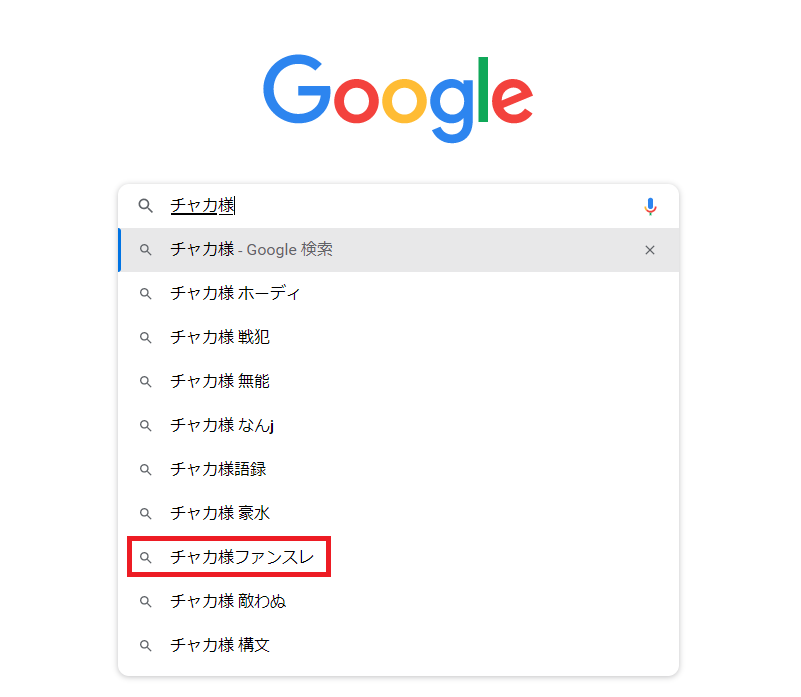The height and width of the screenshot is (697, 801).
Task: Click the magnifier icon beside チャカ様 敵わぬ
Action: [146, 601]
